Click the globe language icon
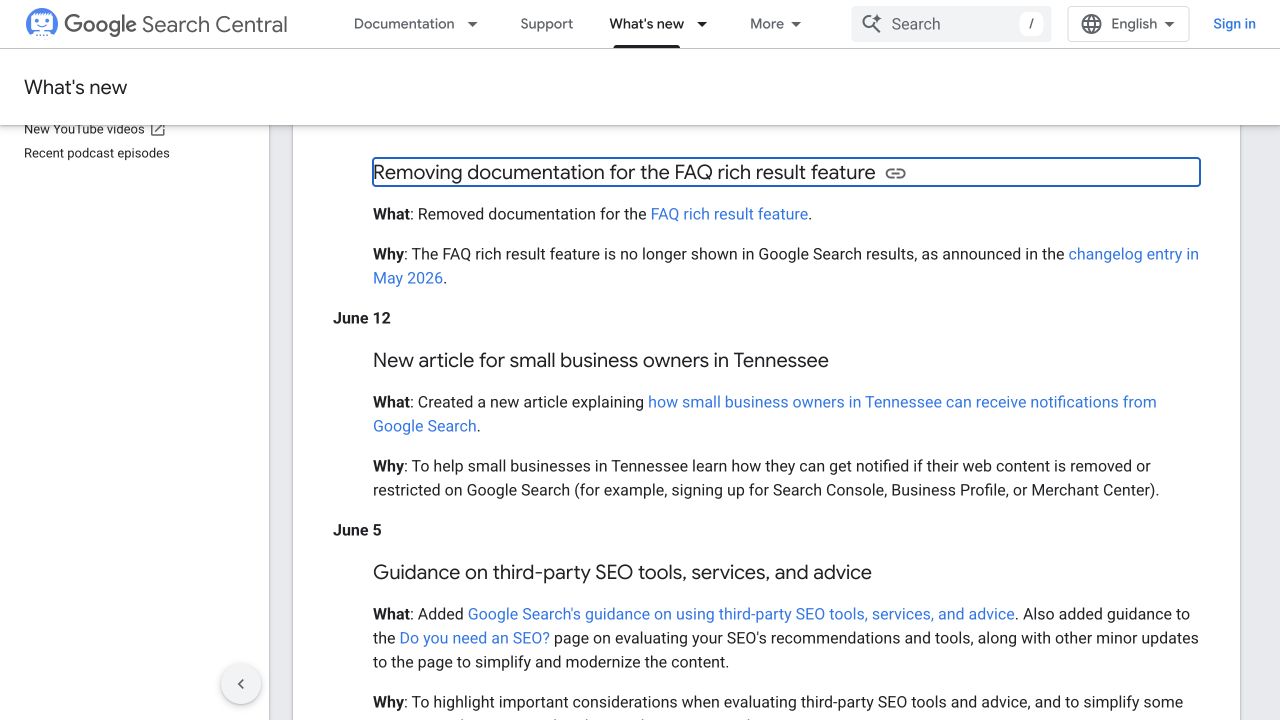This screenshot has width=1280, height=720. coord(1092,24)
